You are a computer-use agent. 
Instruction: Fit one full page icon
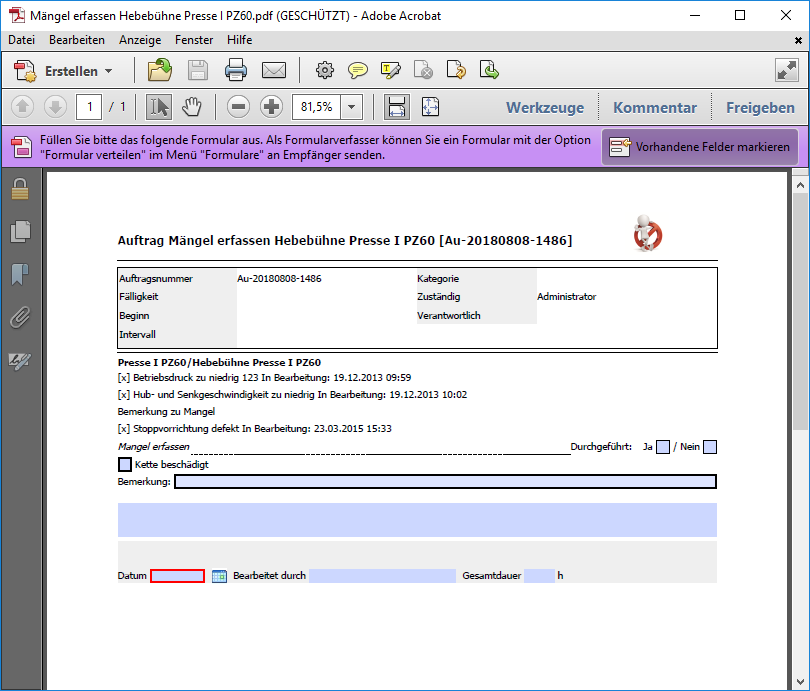point(430,107)
